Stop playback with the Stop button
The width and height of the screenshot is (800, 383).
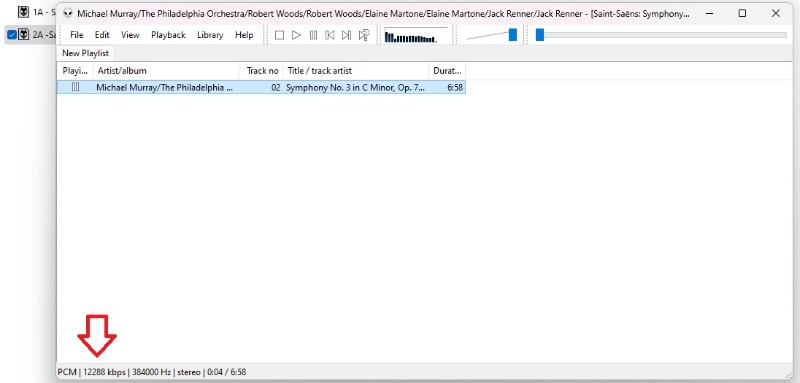tap(279, 35)
